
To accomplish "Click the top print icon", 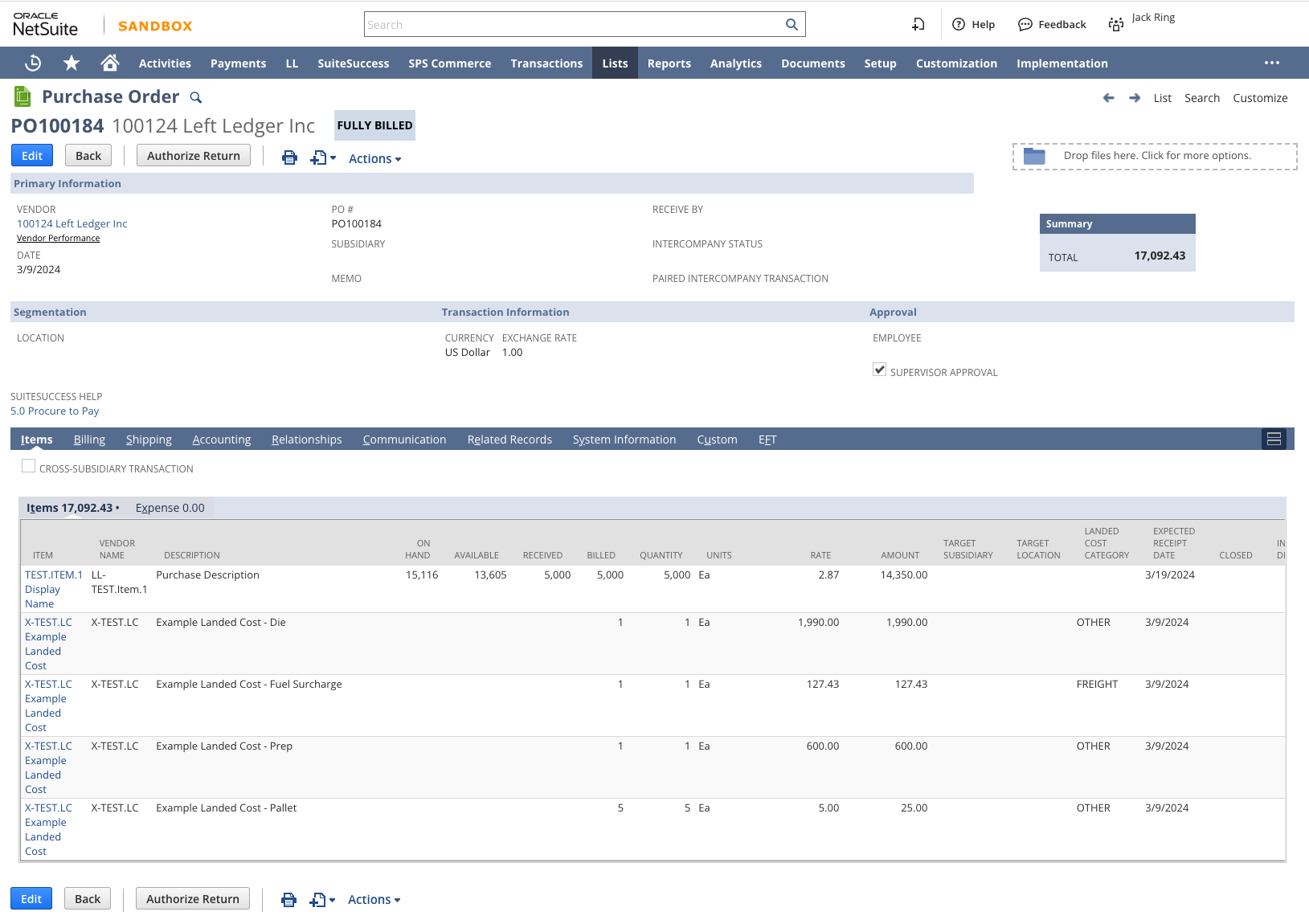I will tap(289, 157).
